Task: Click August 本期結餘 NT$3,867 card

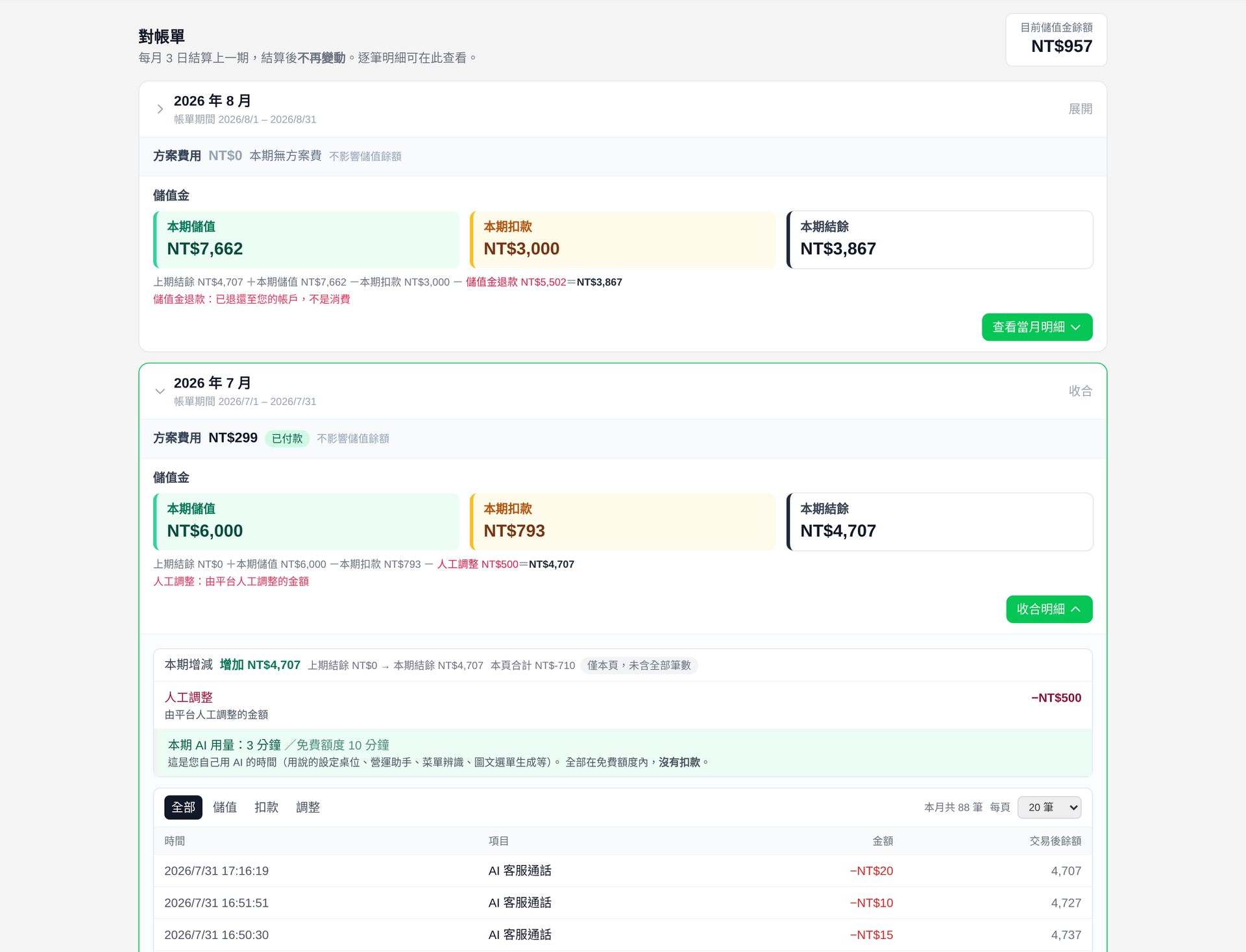Action: [x=940, y=239]
